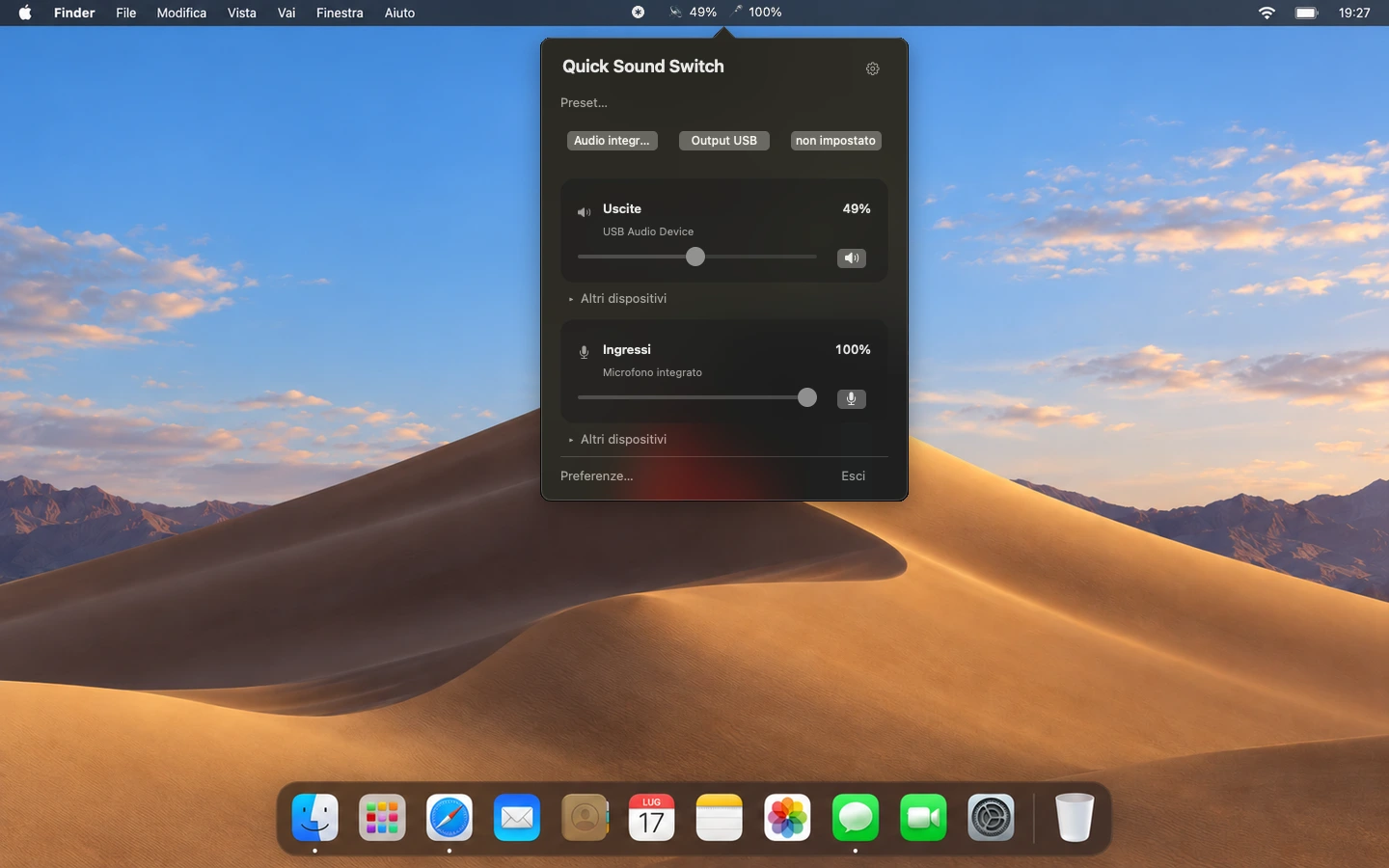
Task: Click Esci to quit Quick Sound Switch
Action: pos(854,476)
